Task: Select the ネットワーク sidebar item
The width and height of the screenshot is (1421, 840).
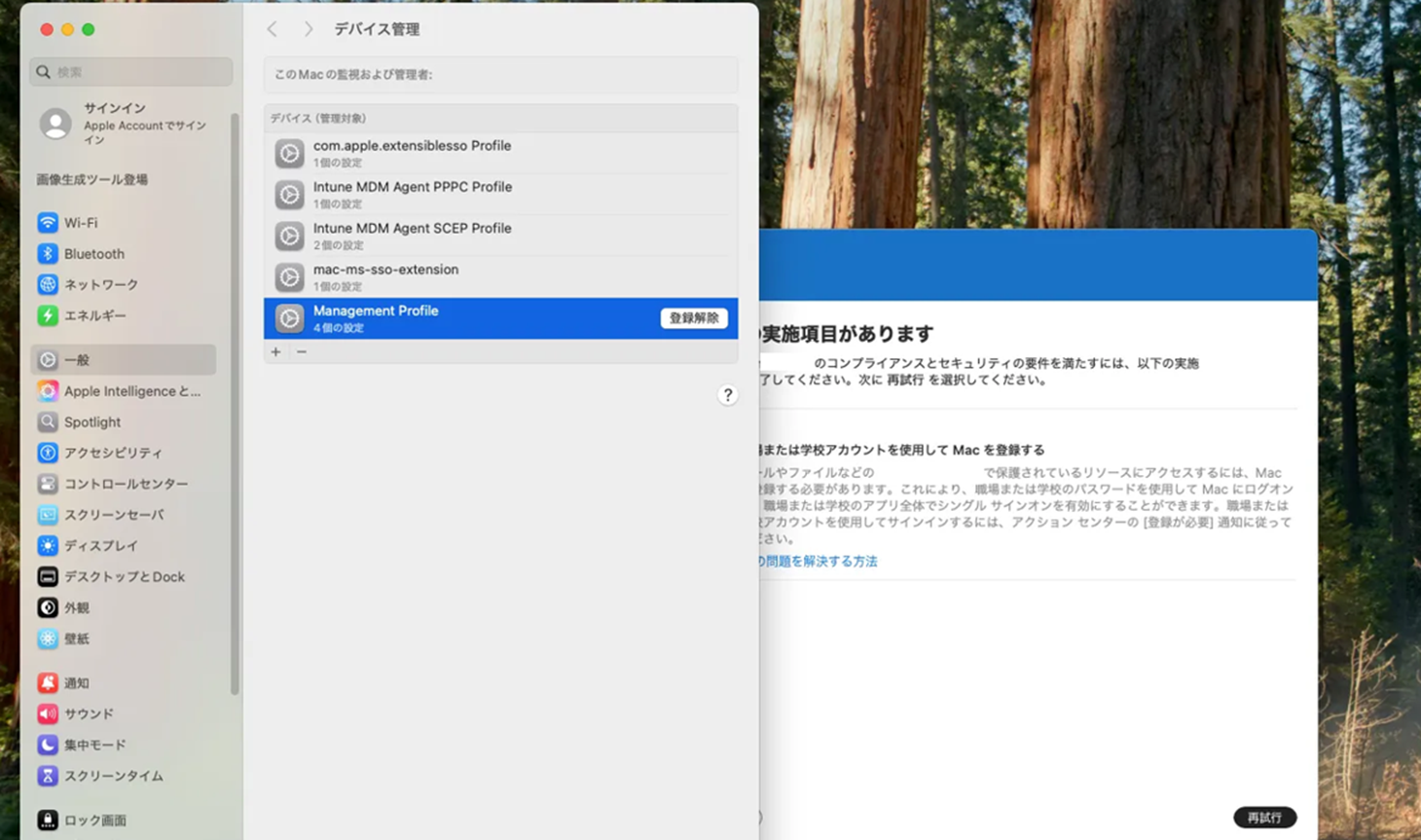Action: pos(123,285)
